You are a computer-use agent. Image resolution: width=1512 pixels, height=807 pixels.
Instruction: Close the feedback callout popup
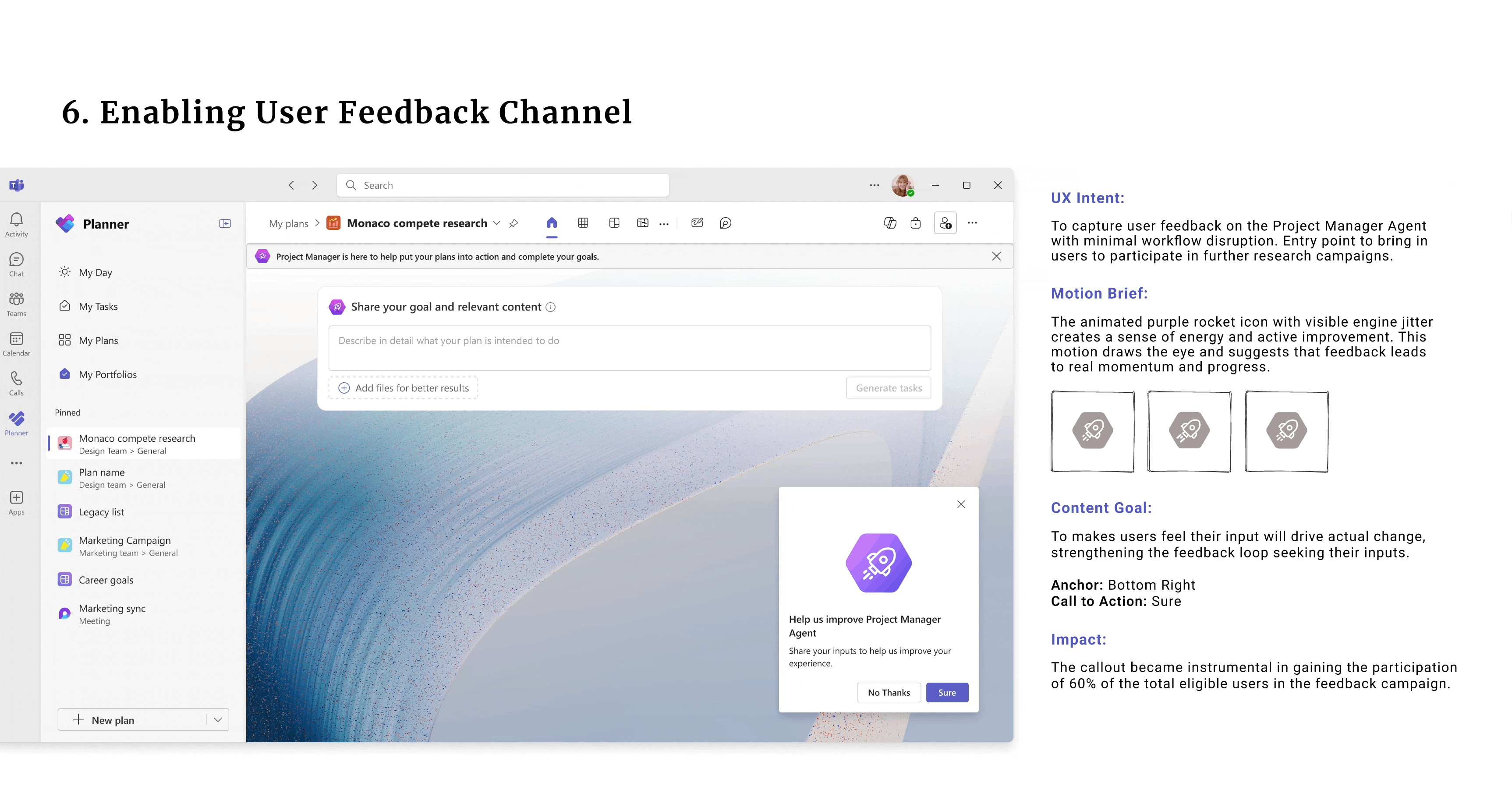pos(961,504)
